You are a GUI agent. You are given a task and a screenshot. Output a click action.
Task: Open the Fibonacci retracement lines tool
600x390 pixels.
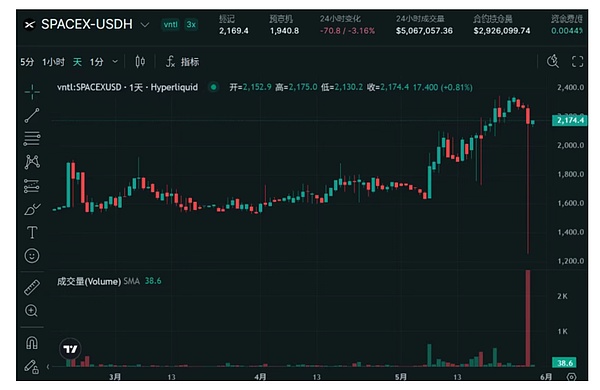pyautogui.click(x=32, y=139)
